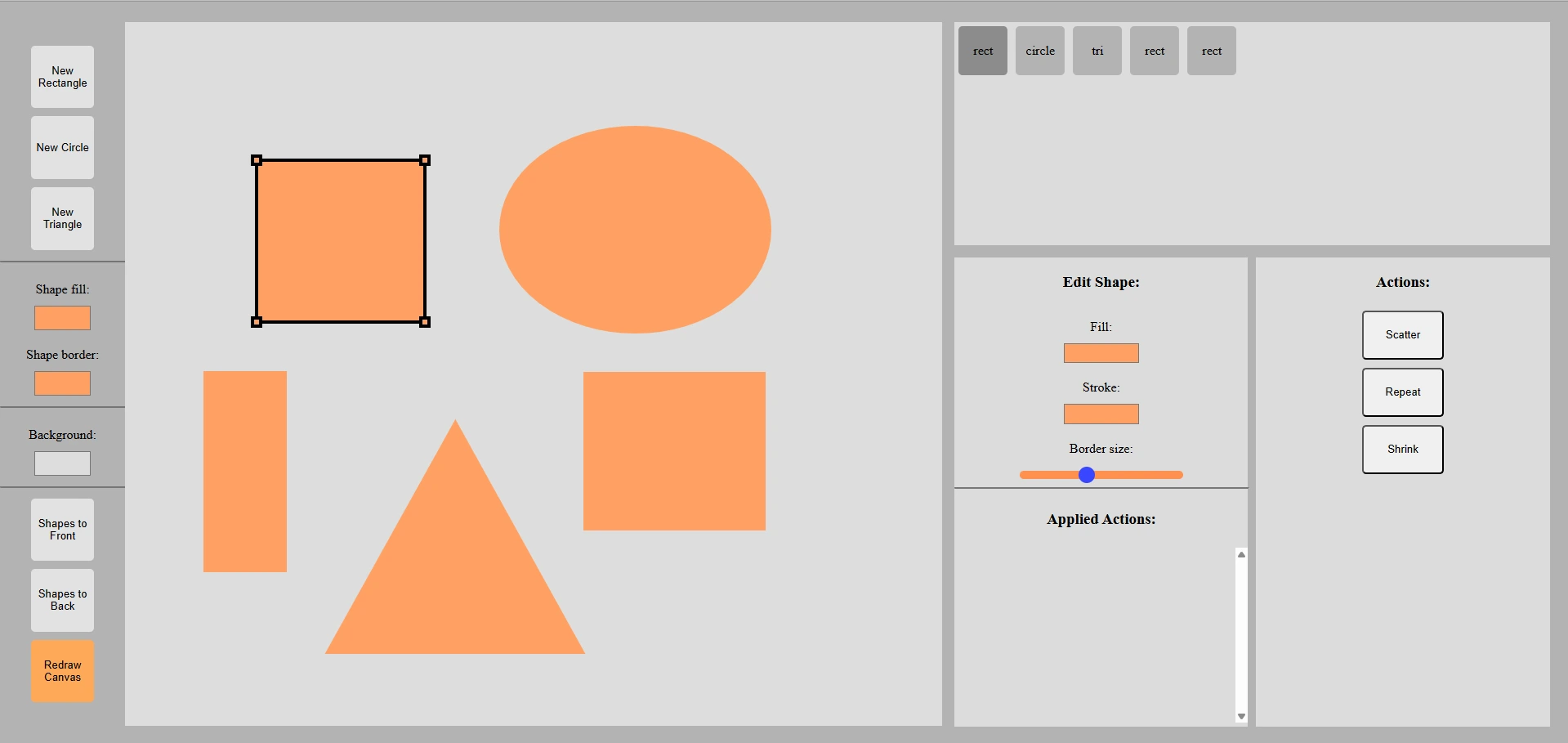This screenshot has width=1568, height=743.
Task: Apply the Shrink action
Action: (x=1402, y=449)
